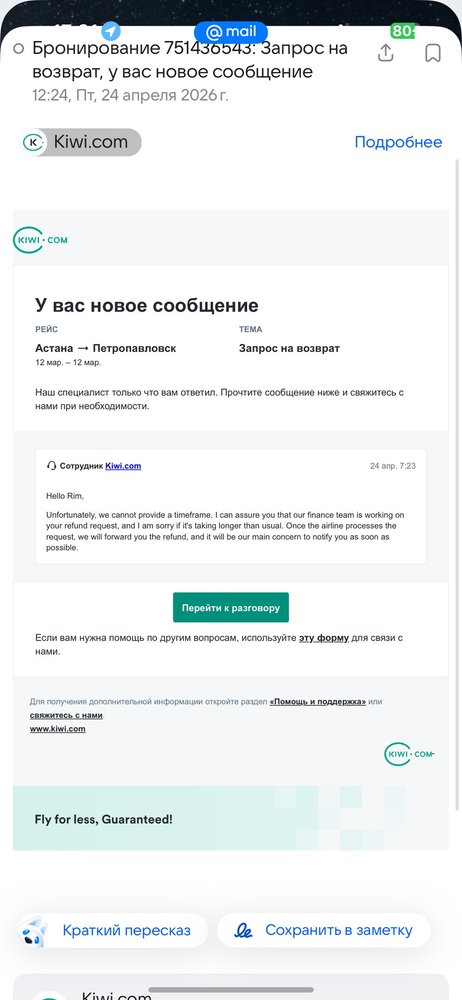Tap the share upload icon
462x1000 pixels.
coord(385,53)
